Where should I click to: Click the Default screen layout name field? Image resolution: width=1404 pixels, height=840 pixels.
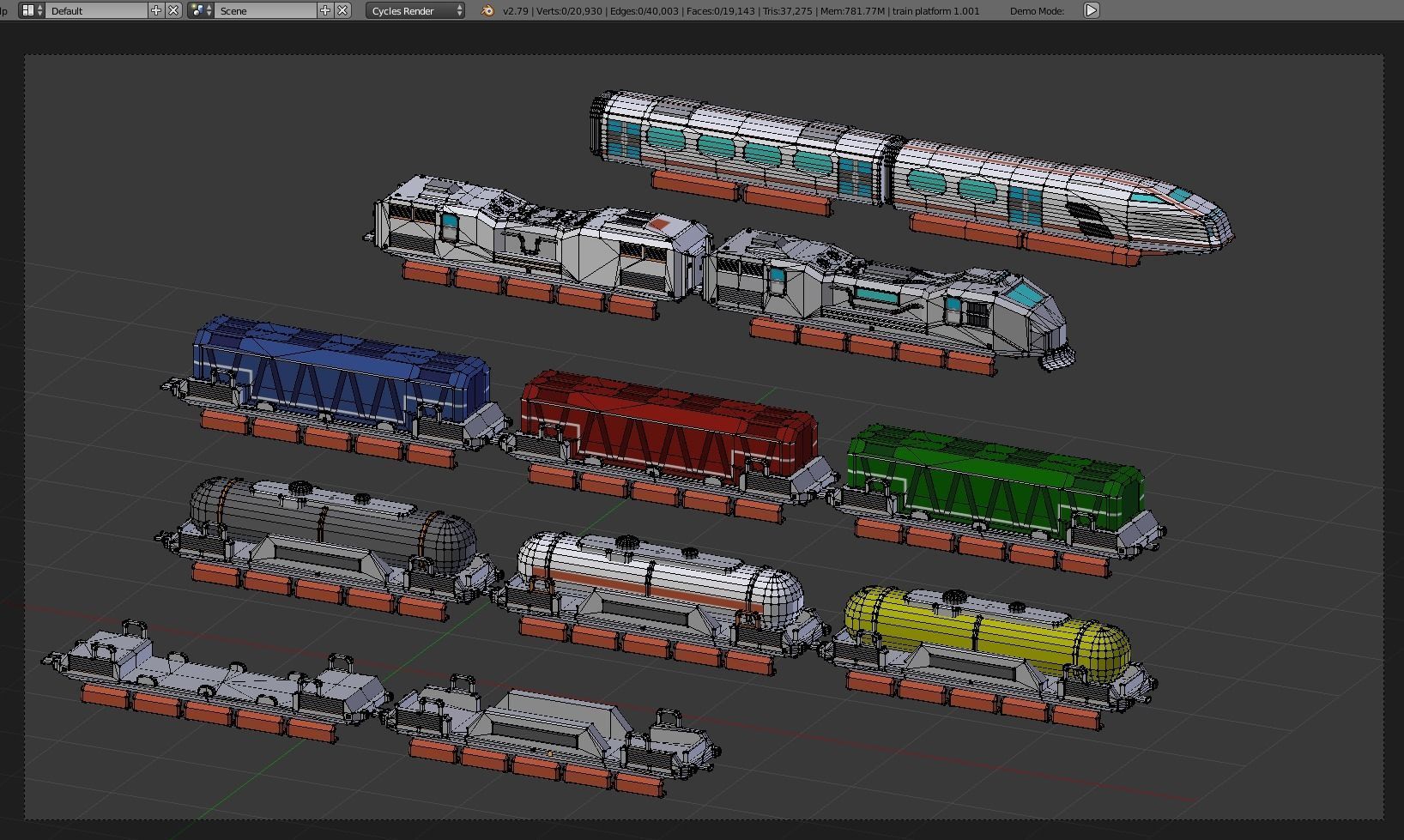click(96, 10)
